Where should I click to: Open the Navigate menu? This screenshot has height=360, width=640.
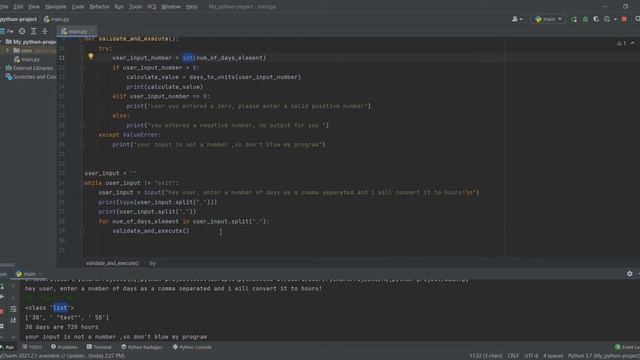56,7
